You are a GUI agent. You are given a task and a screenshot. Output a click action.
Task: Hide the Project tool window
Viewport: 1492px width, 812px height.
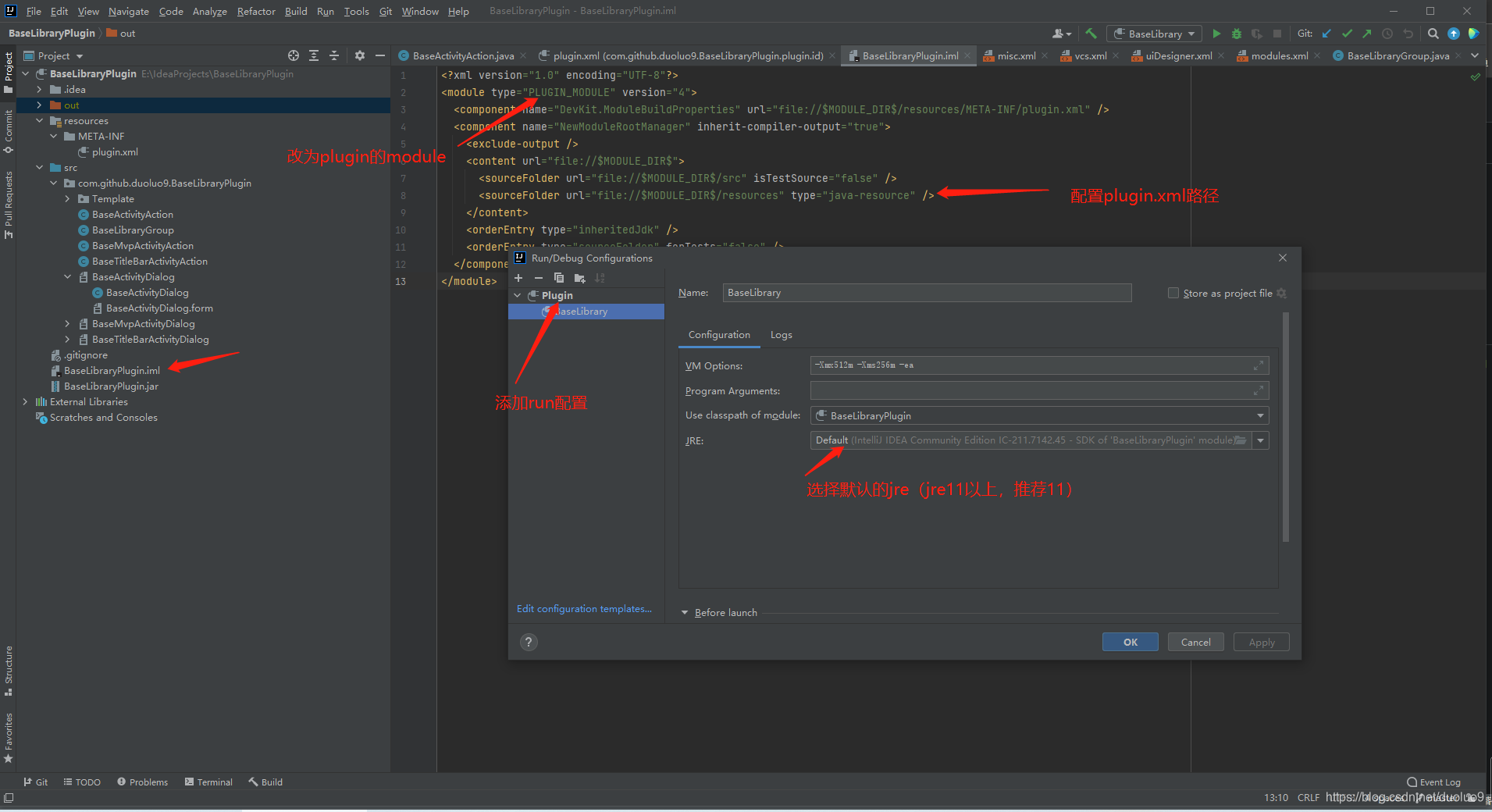tap(380, 55)
